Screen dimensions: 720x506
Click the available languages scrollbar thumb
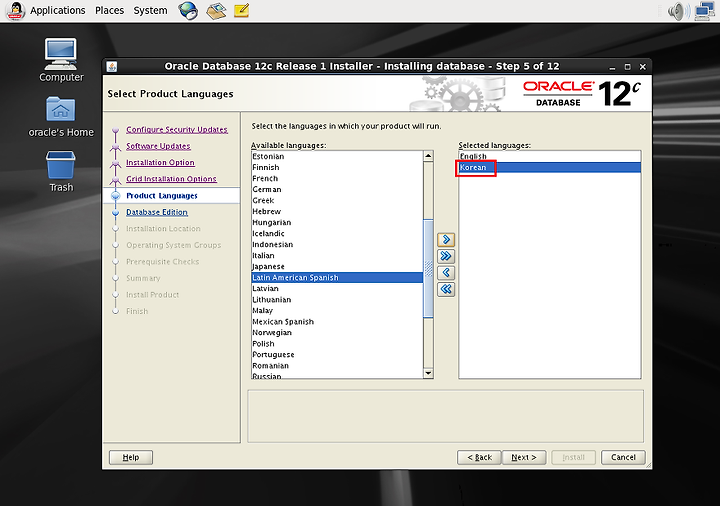point(428,268)
